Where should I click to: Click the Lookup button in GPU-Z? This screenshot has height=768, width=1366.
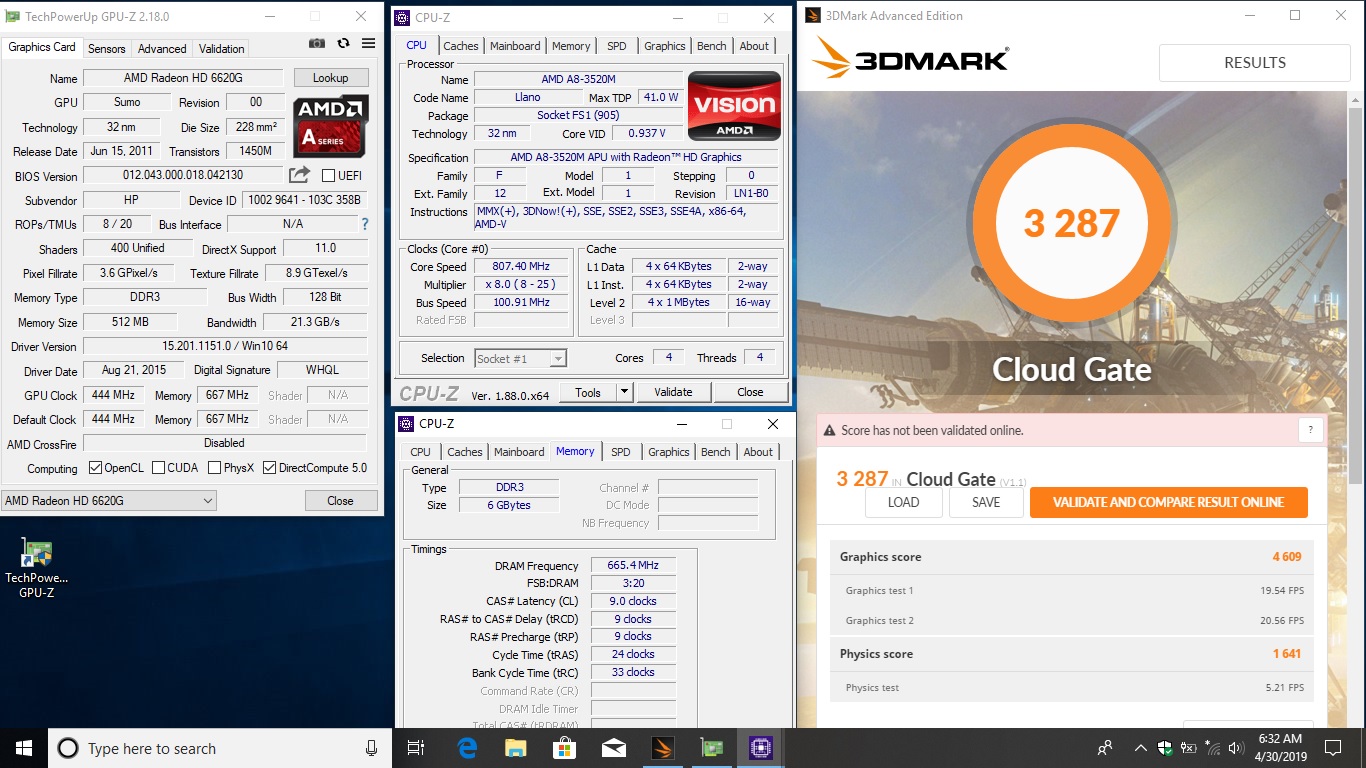click(x=331, y=78)
